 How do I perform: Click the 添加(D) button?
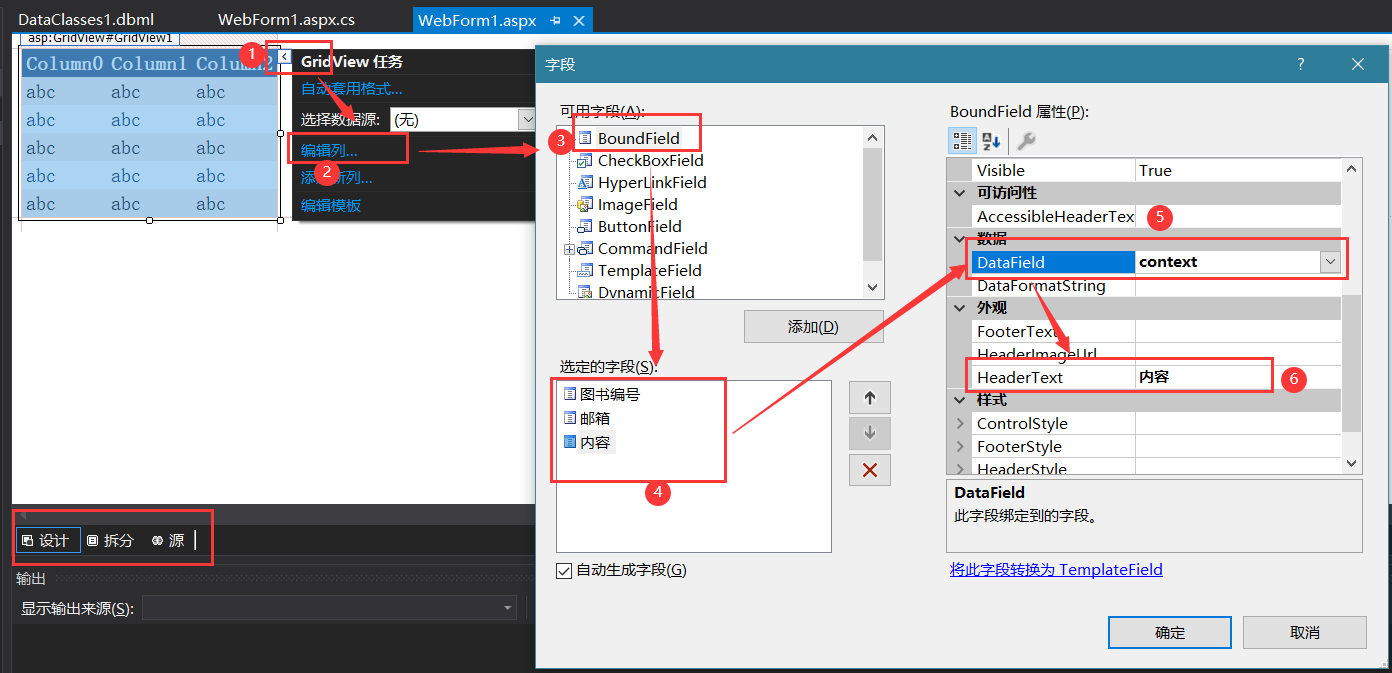click(x=813, y=327)
